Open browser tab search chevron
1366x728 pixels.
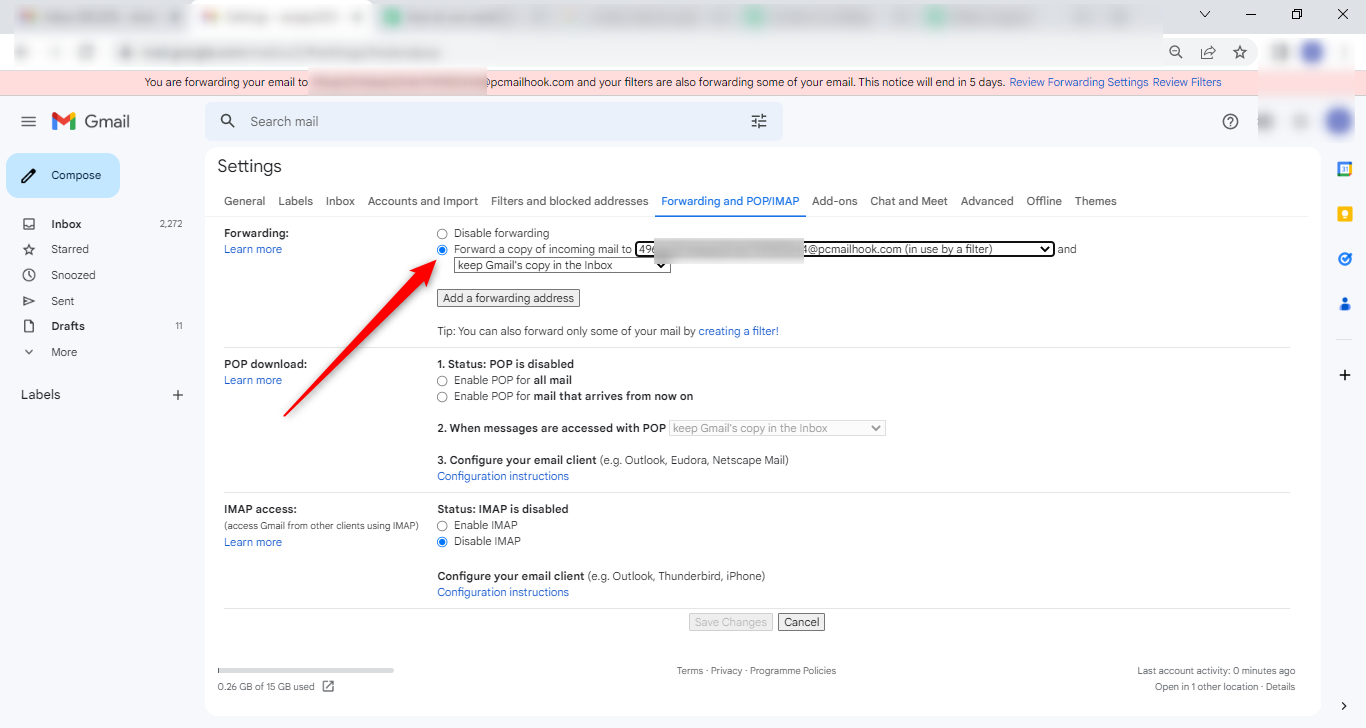(1205, 14)
